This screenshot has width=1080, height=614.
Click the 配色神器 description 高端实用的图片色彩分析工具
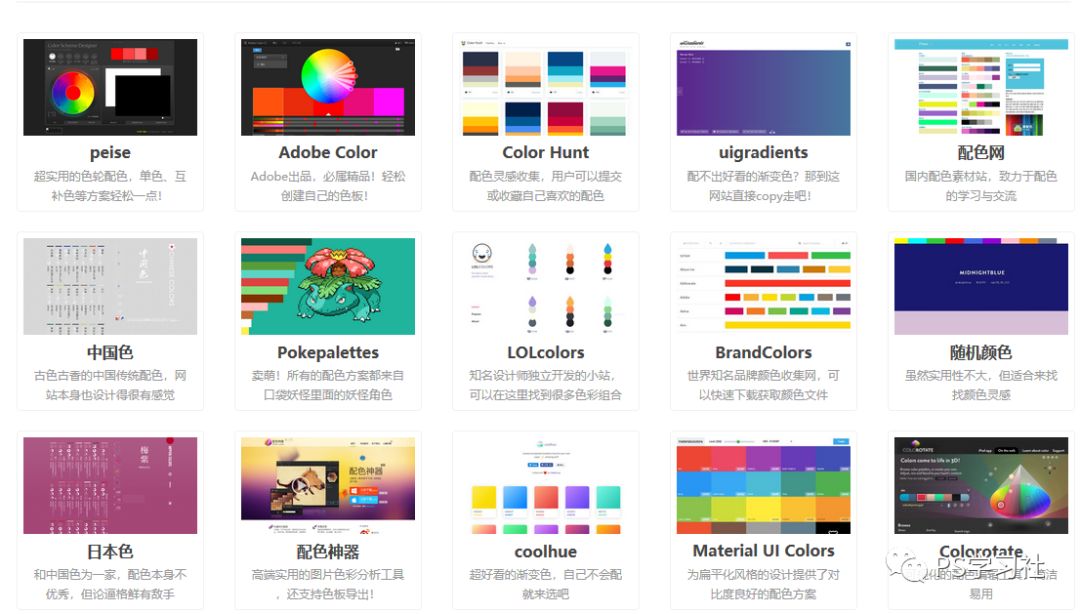(328, 584)
